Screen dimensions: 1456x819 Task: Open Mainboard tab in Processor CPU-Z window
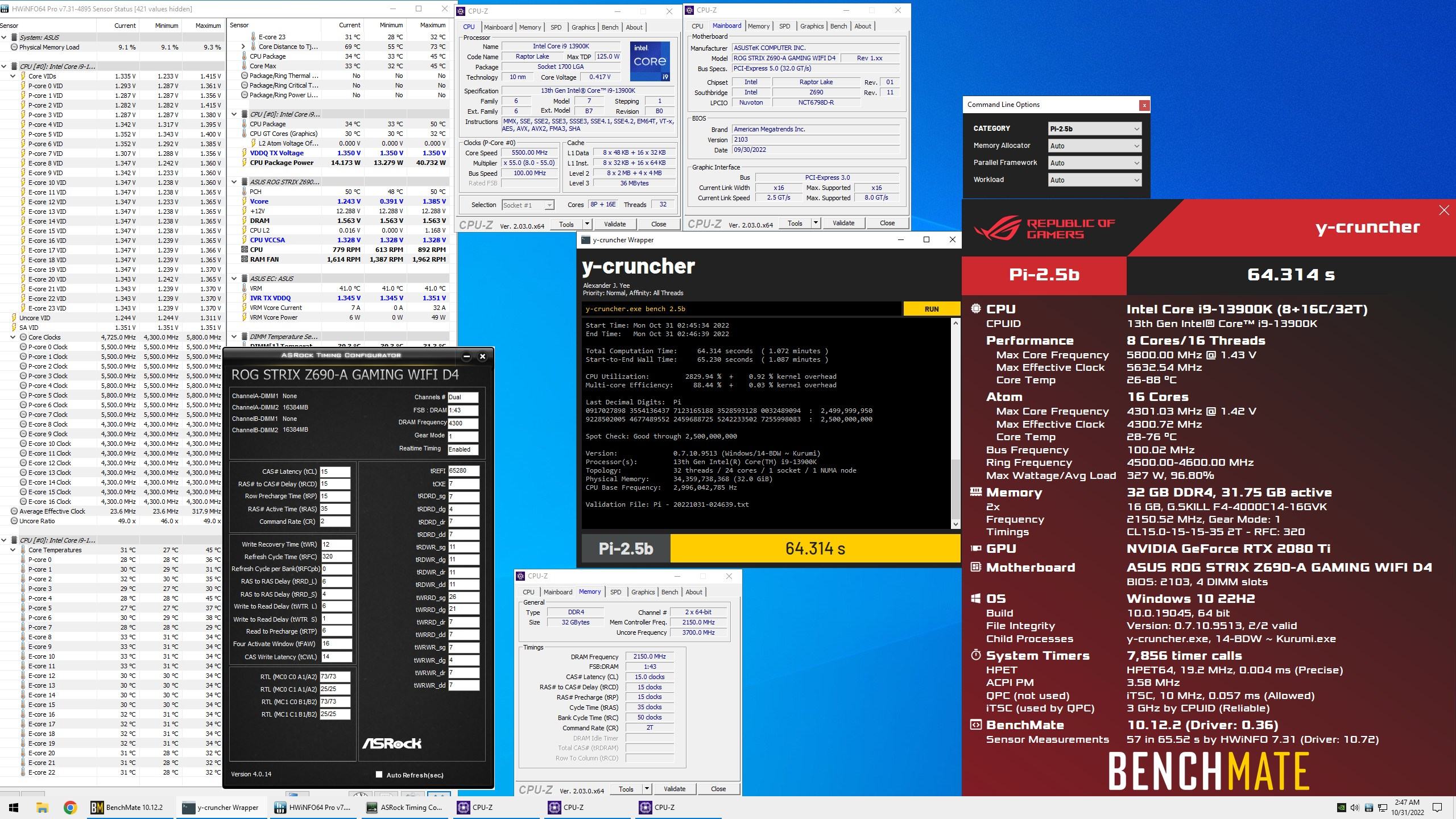[x=498, y=27]
